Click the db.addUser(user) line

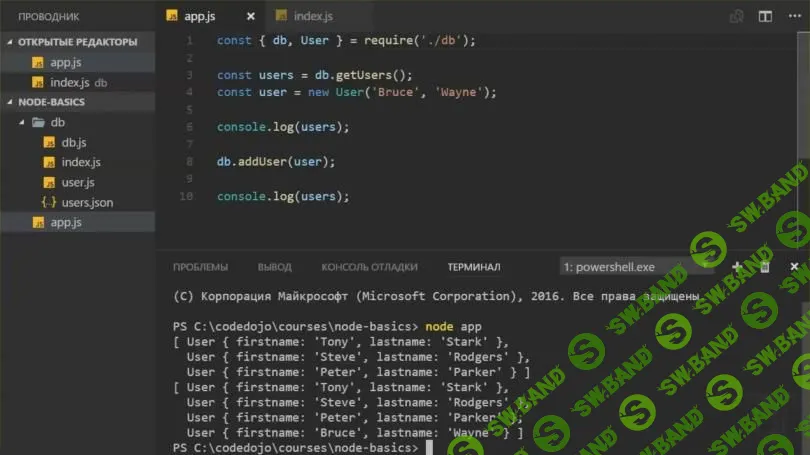tap(276, 162)
